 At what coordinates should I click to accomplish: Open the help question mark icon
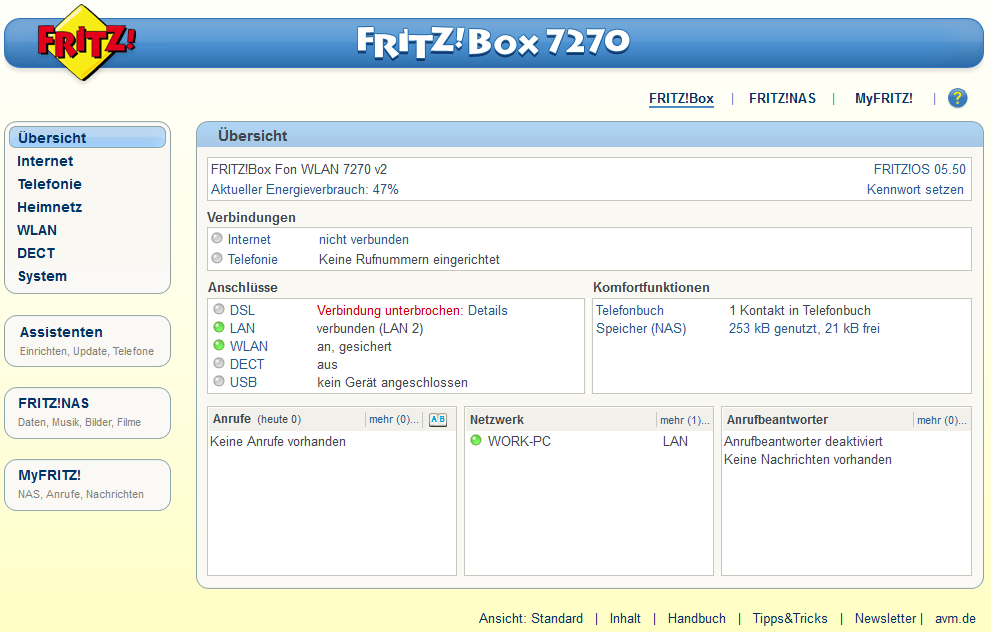click(x=958, y=98)
